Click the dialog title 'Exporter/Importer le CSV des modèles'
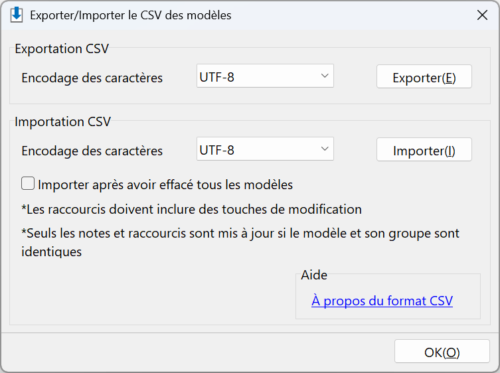Image resolution: width=500 pixels, height=373 pixels. [131, 15]
